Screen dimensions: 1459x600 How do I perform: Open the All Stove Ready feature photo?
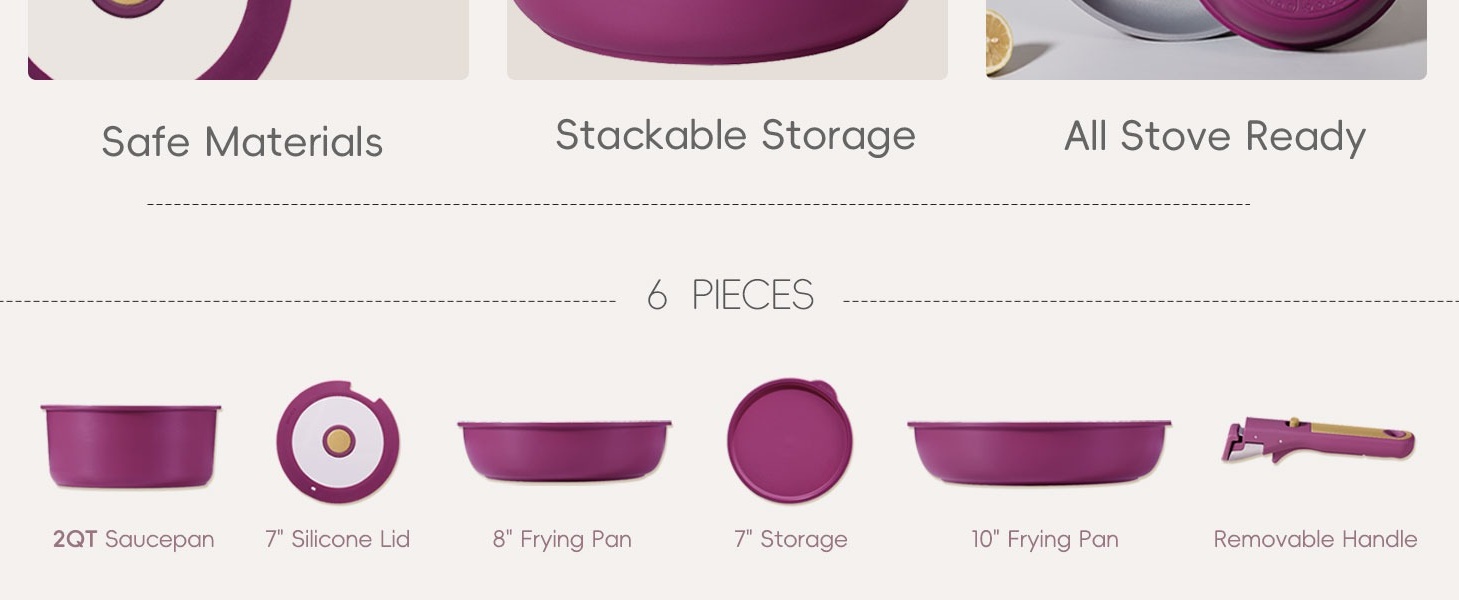[x=1206, y=38]
